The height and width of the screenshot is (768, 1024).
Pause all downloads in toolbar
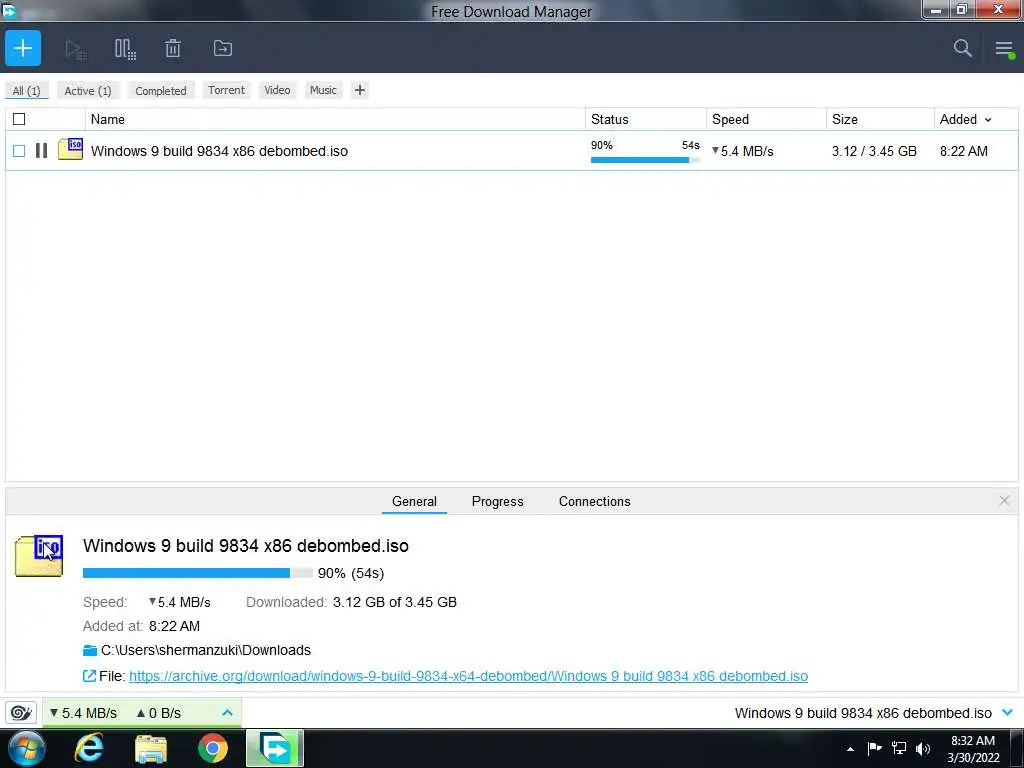coord(125,49)
